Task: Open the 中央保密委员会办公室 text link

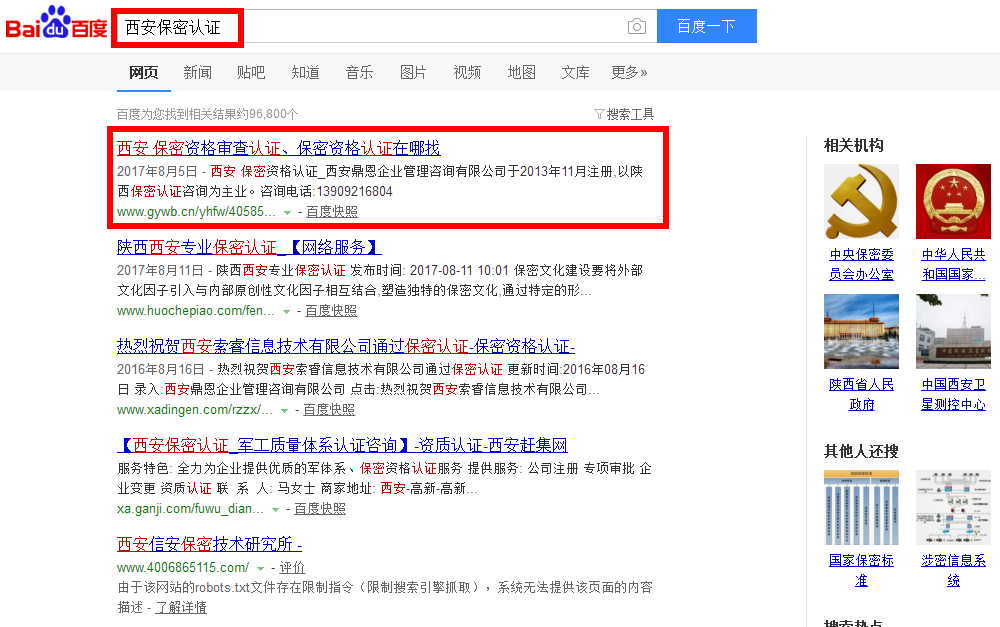Action: (861, 264)
